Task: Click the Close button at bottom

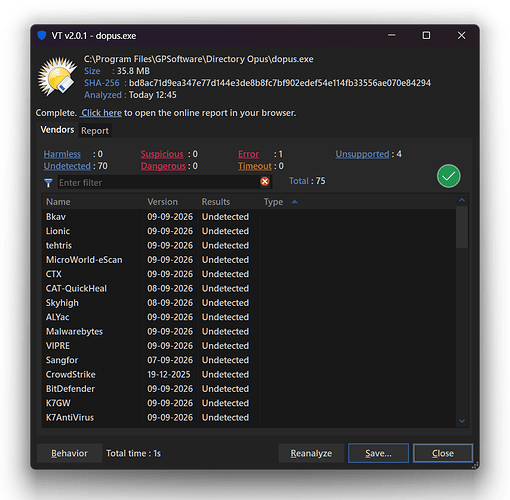Action: 443,453
